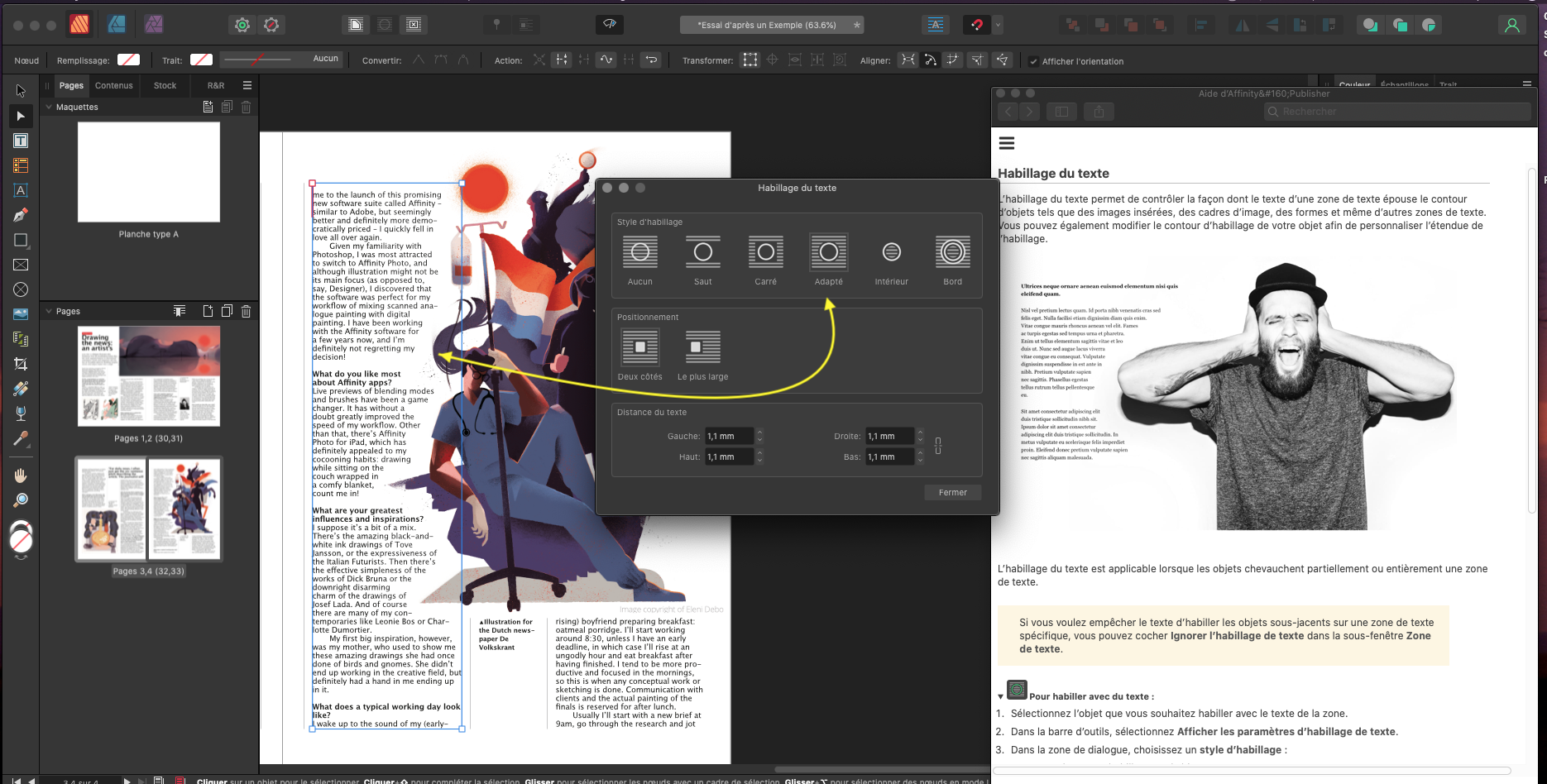The image size is (1547, 784).
Task: Click the Gauche distance stepper
Action: [759, 436]
